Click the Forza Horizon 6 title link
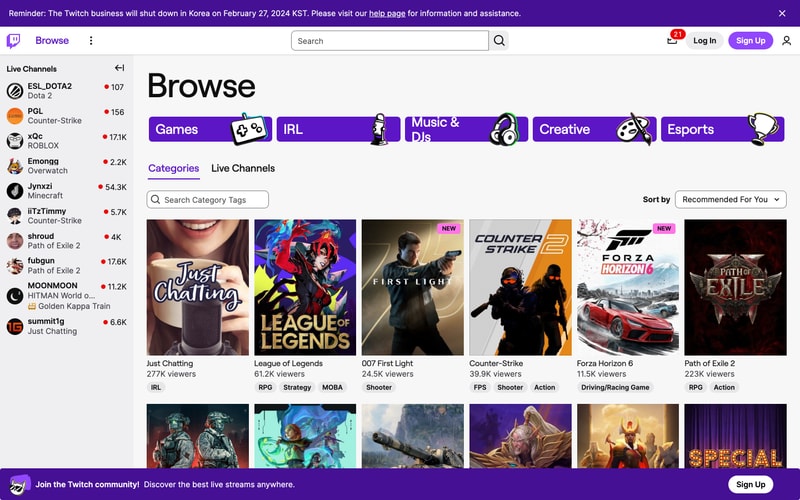The image size is (800, 500). coord(605,363)
